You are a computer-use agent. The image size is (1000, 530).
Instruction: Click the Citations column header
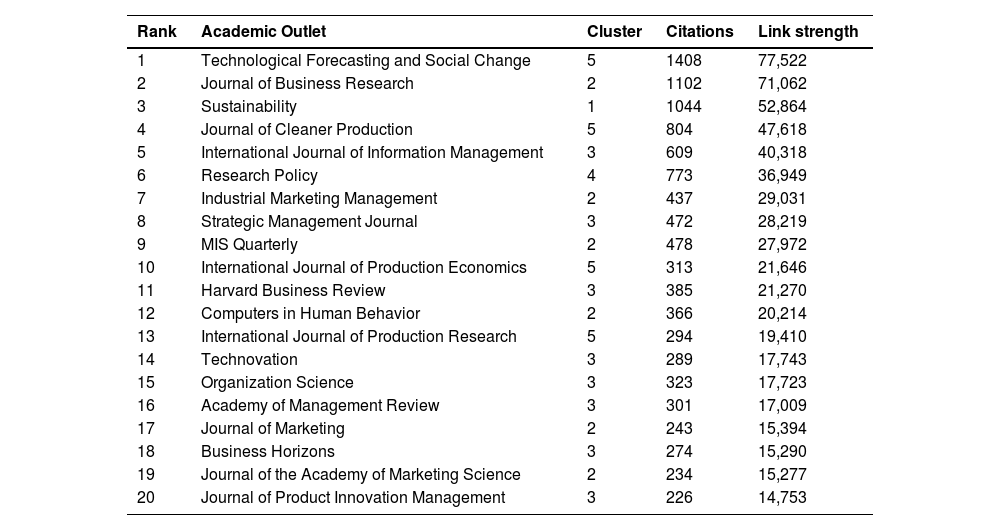[x=699, y=31]
